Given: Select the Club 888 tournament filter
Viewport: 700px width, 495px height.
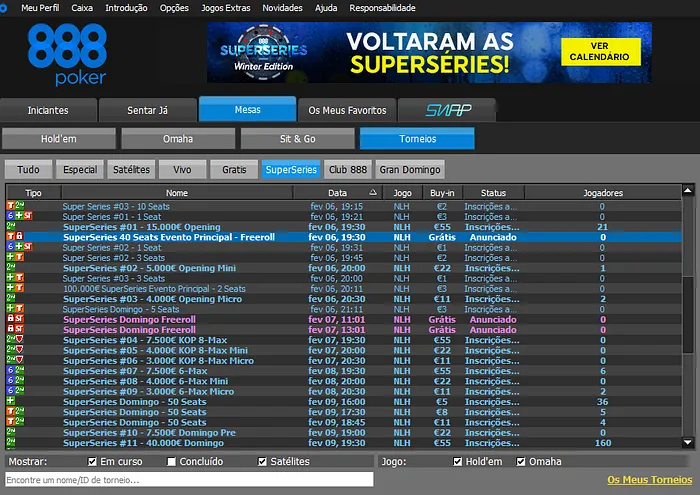Looking at the screenshot, I should tap(348, 170).
